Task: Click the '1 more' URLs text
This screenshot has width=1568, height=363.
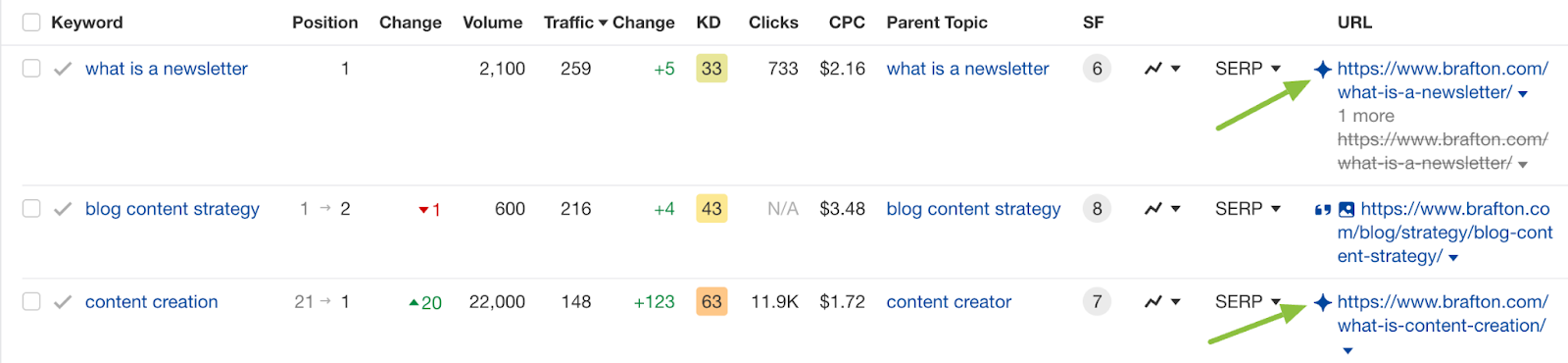Action: (x=1366, y=116)
